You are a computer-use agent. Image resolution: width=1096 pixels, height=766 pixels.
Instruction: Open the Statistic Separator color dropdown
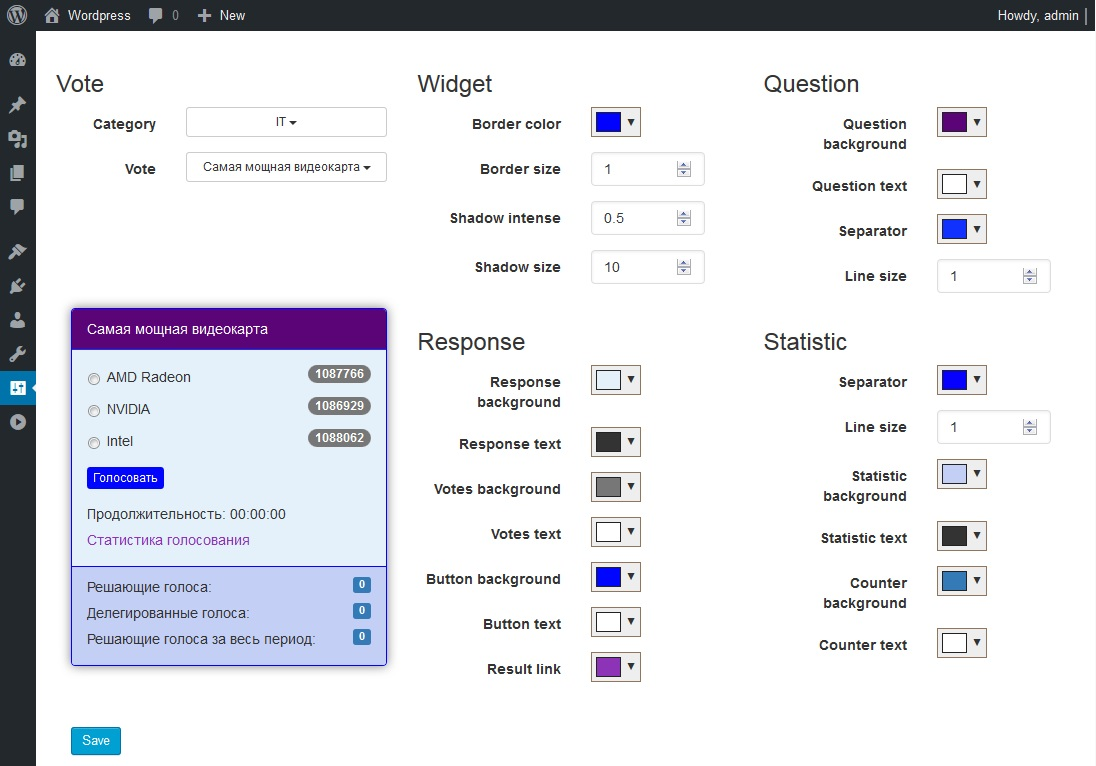click(962, 380)
